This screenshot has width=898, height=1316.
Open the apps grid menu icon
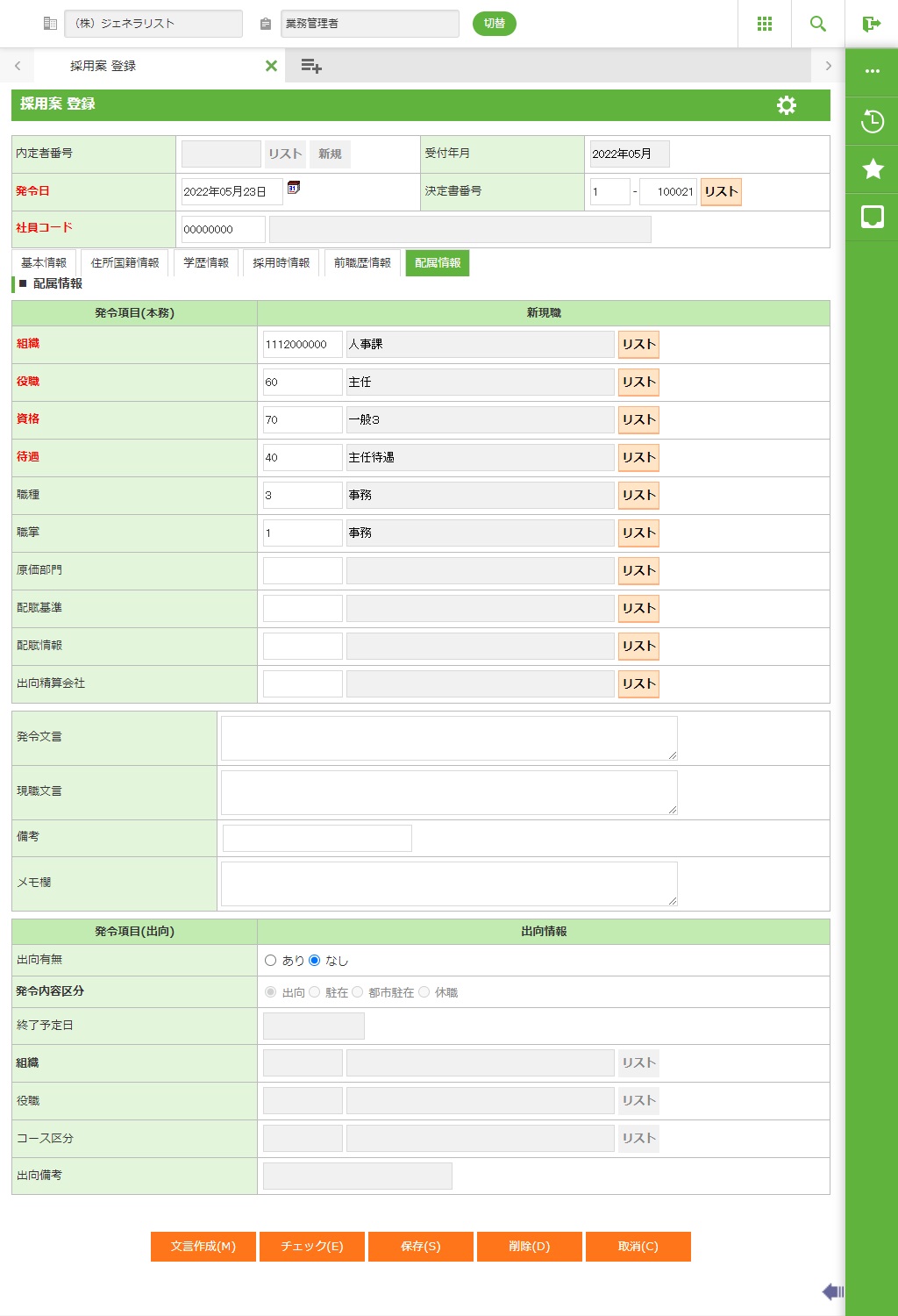(x=765, y=24)
